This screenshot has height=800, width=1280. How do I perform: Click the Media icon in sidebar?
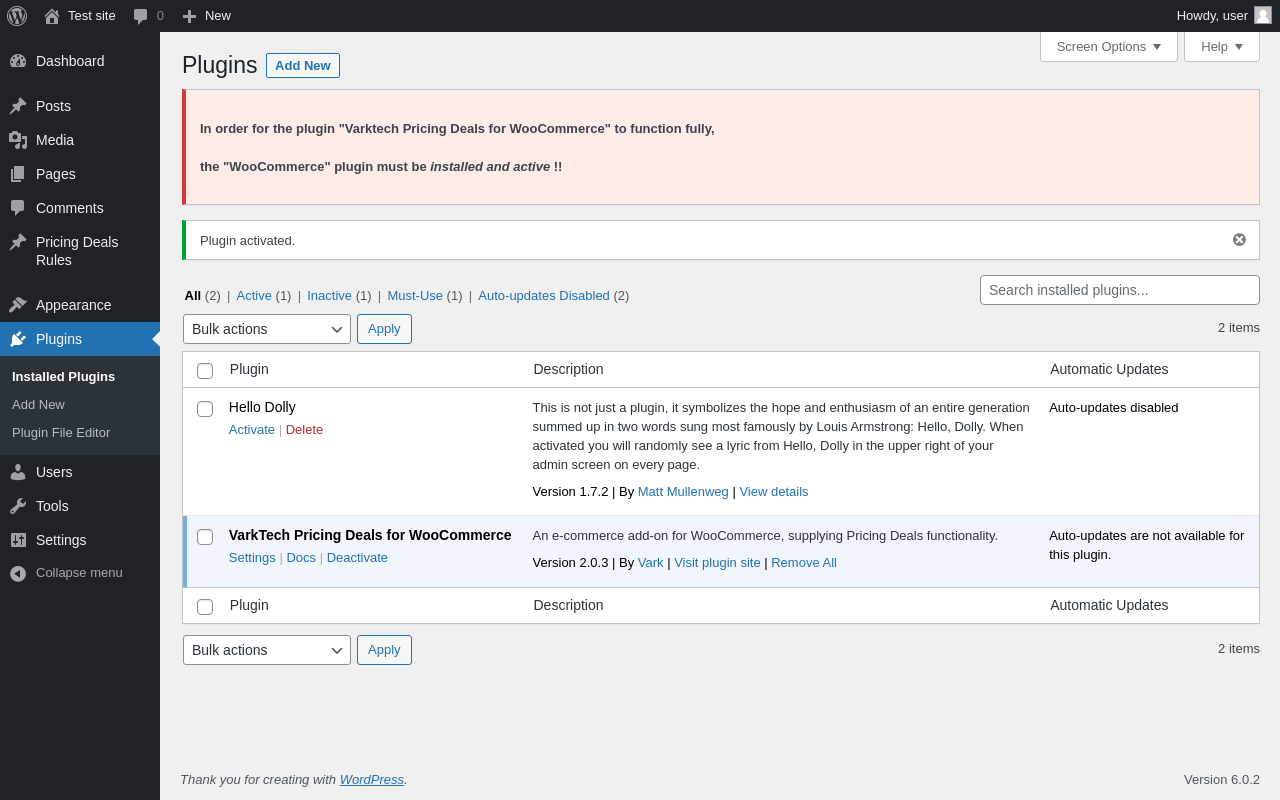(x=18, y=140)
